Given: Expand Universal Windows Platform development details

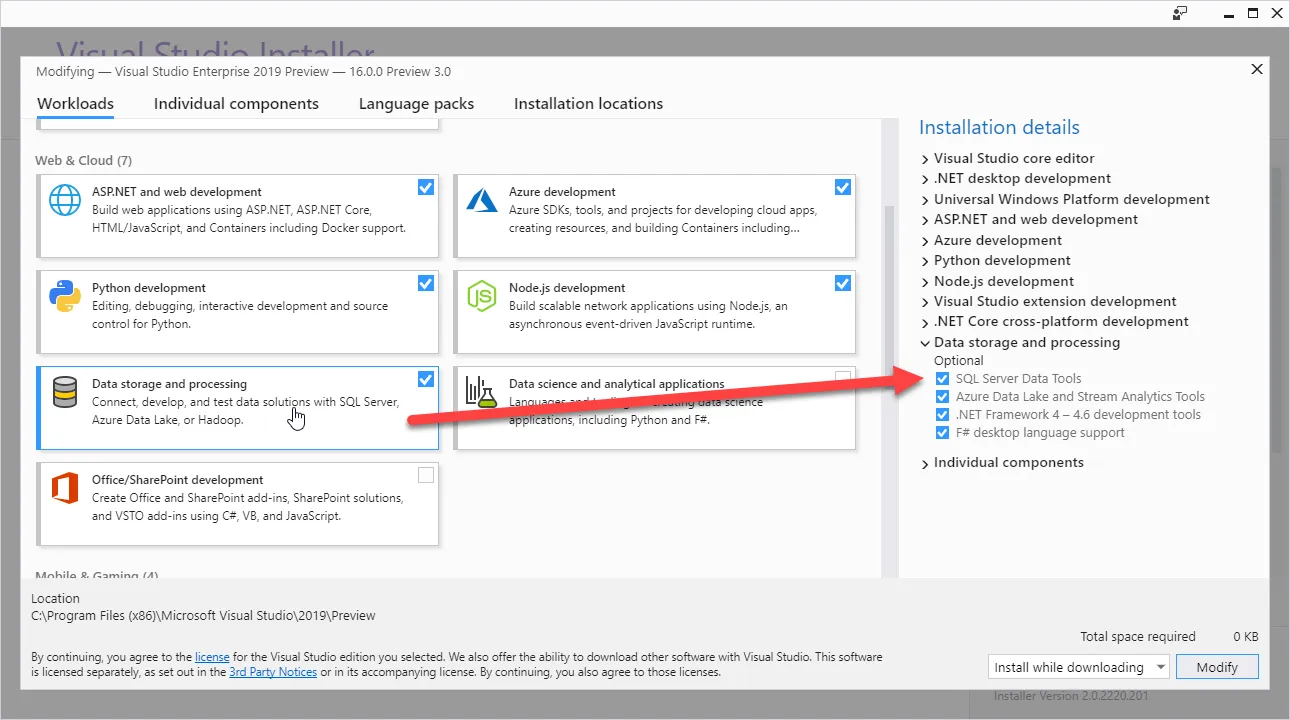Looking at the screenshot, I should [925, 200].
